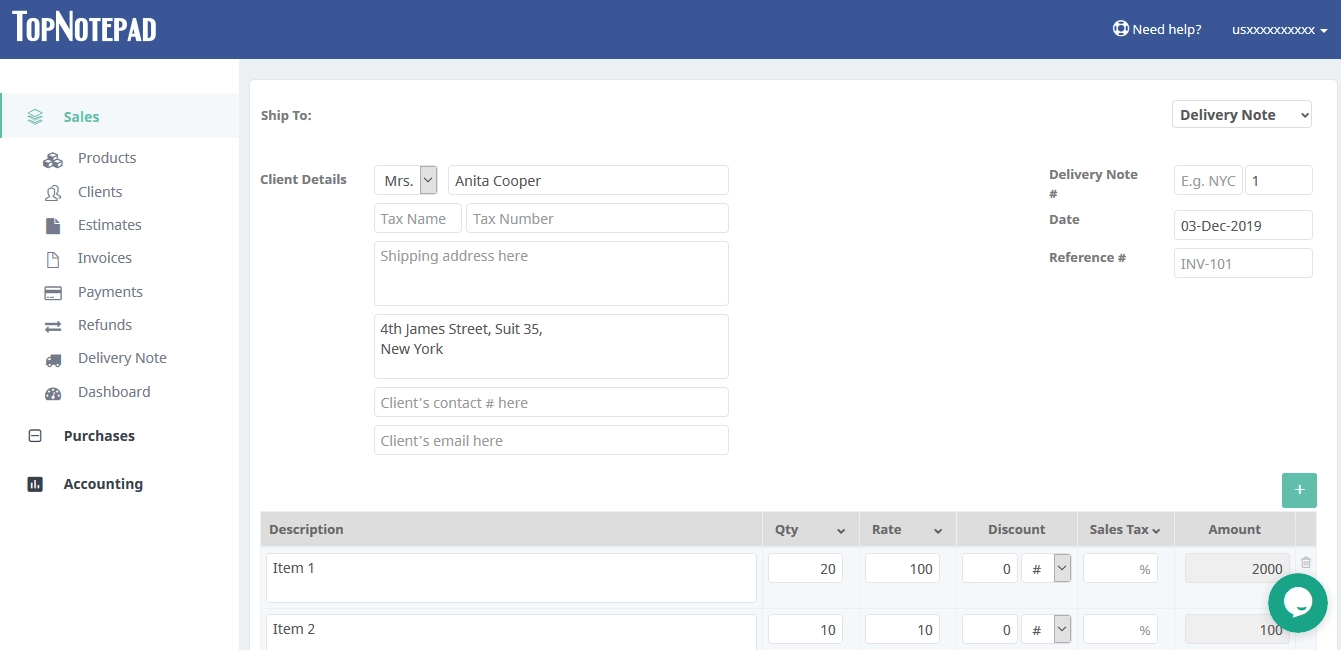Open Payments using the card icon
This screenshot has width=1341, height=650.
pyautogui.click(x=53, y=291)
